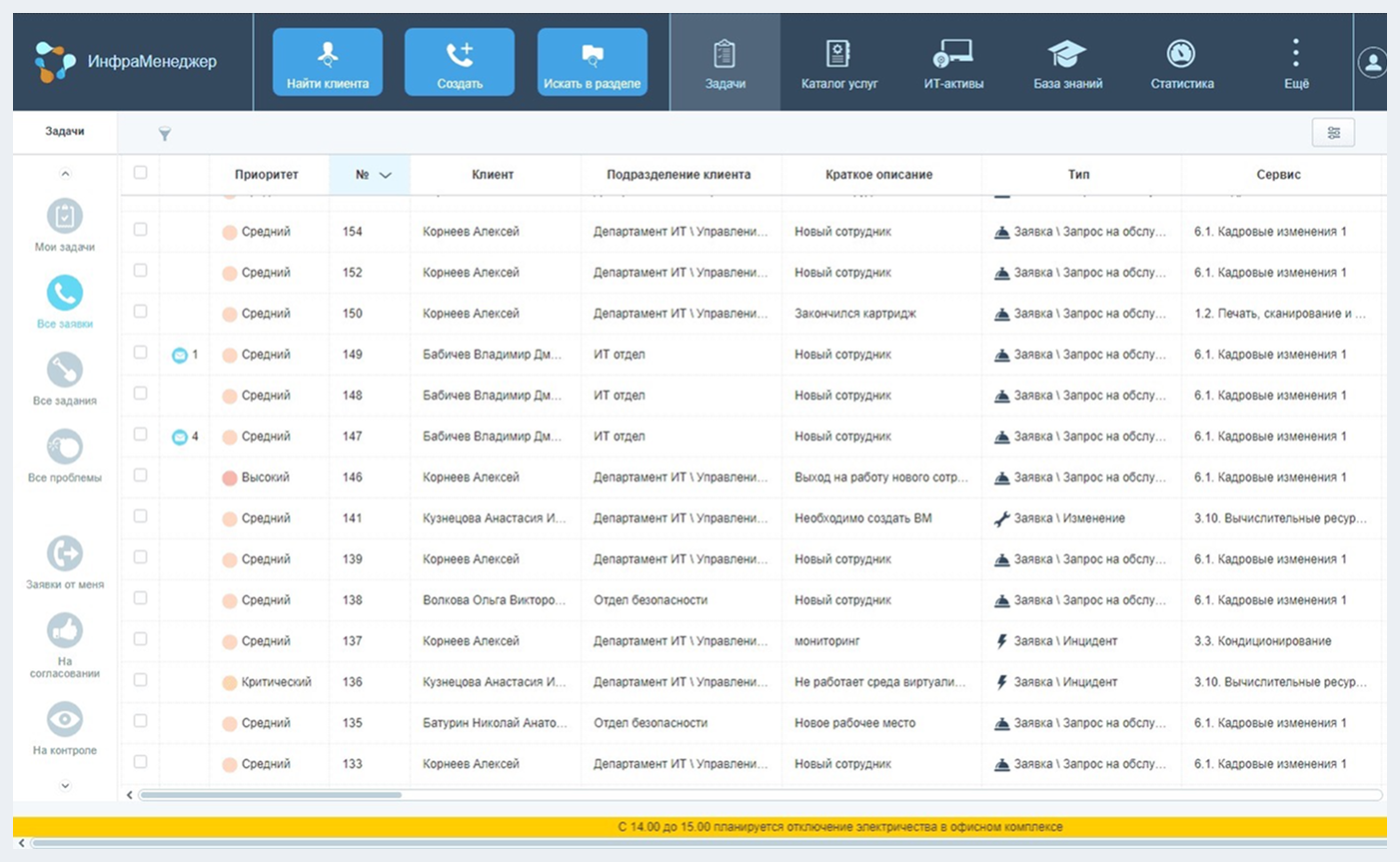
Task: Tick checkbox for request 154
Action: coord(140,230)
